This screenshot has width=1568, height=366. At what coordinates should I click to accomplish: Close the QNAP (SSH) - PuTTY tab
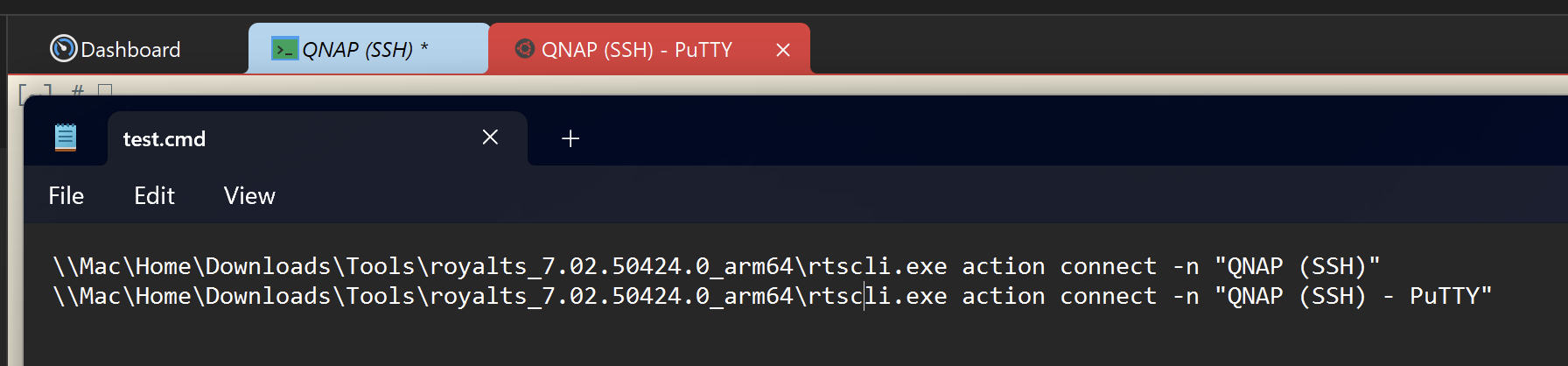click(x=782, y=50)
